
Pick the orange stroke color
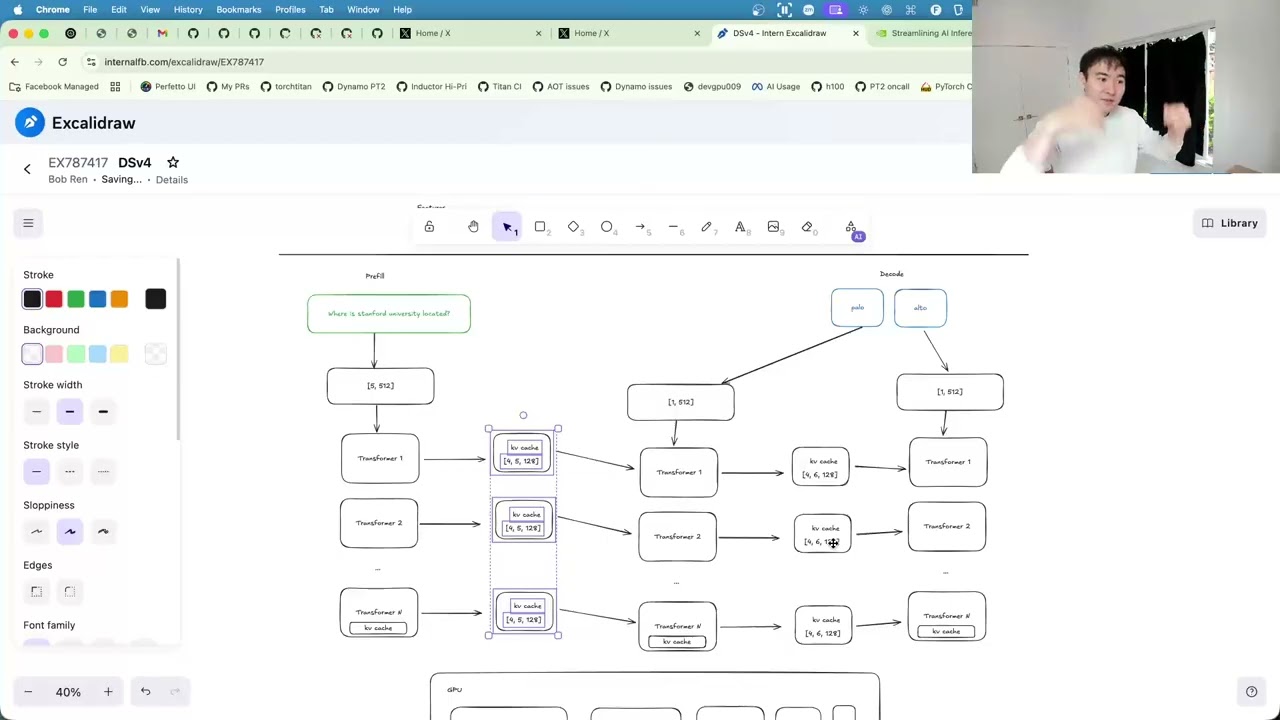[119, 299]
